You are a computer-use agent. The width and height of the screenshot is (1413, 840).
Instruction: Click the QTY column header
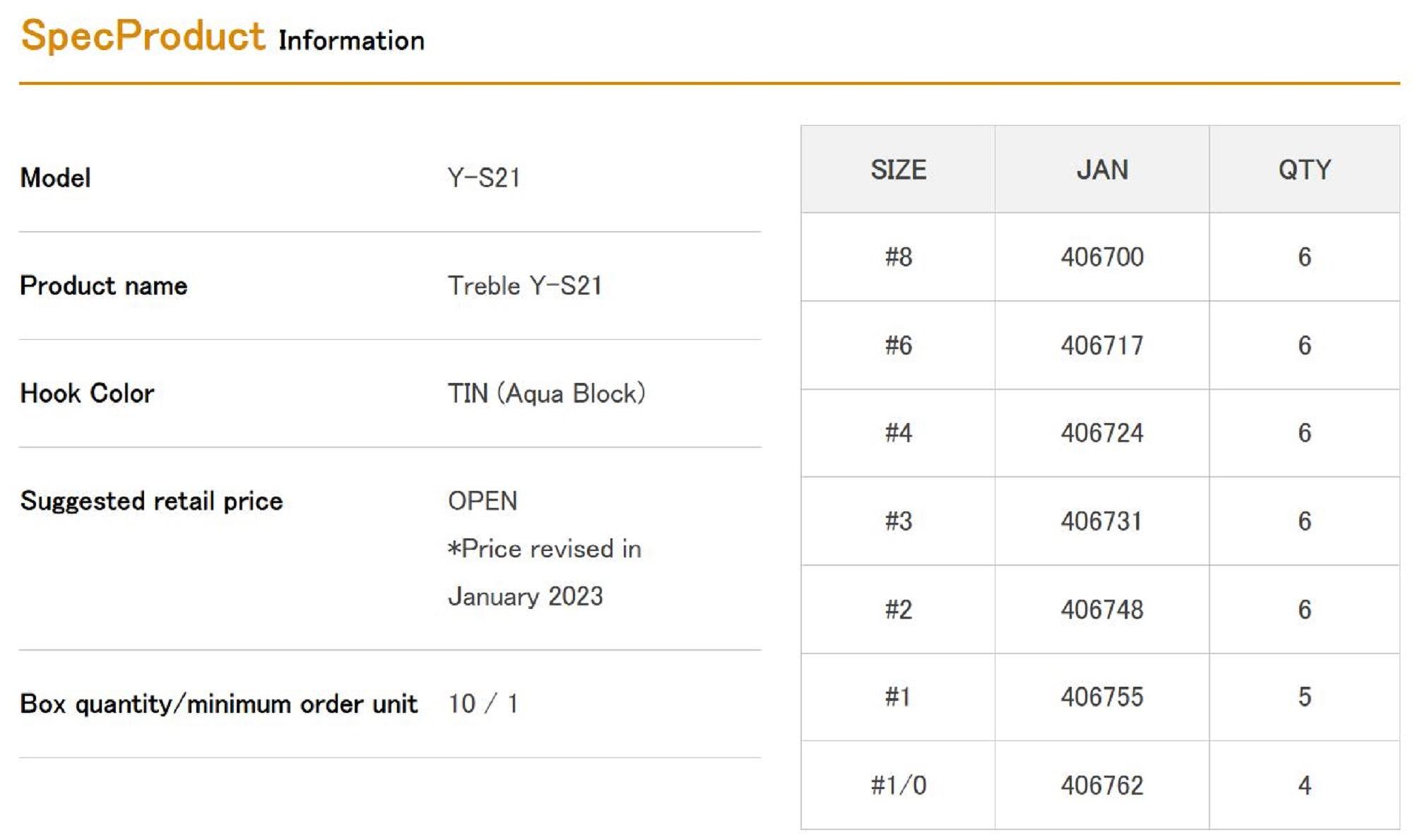1304,170
